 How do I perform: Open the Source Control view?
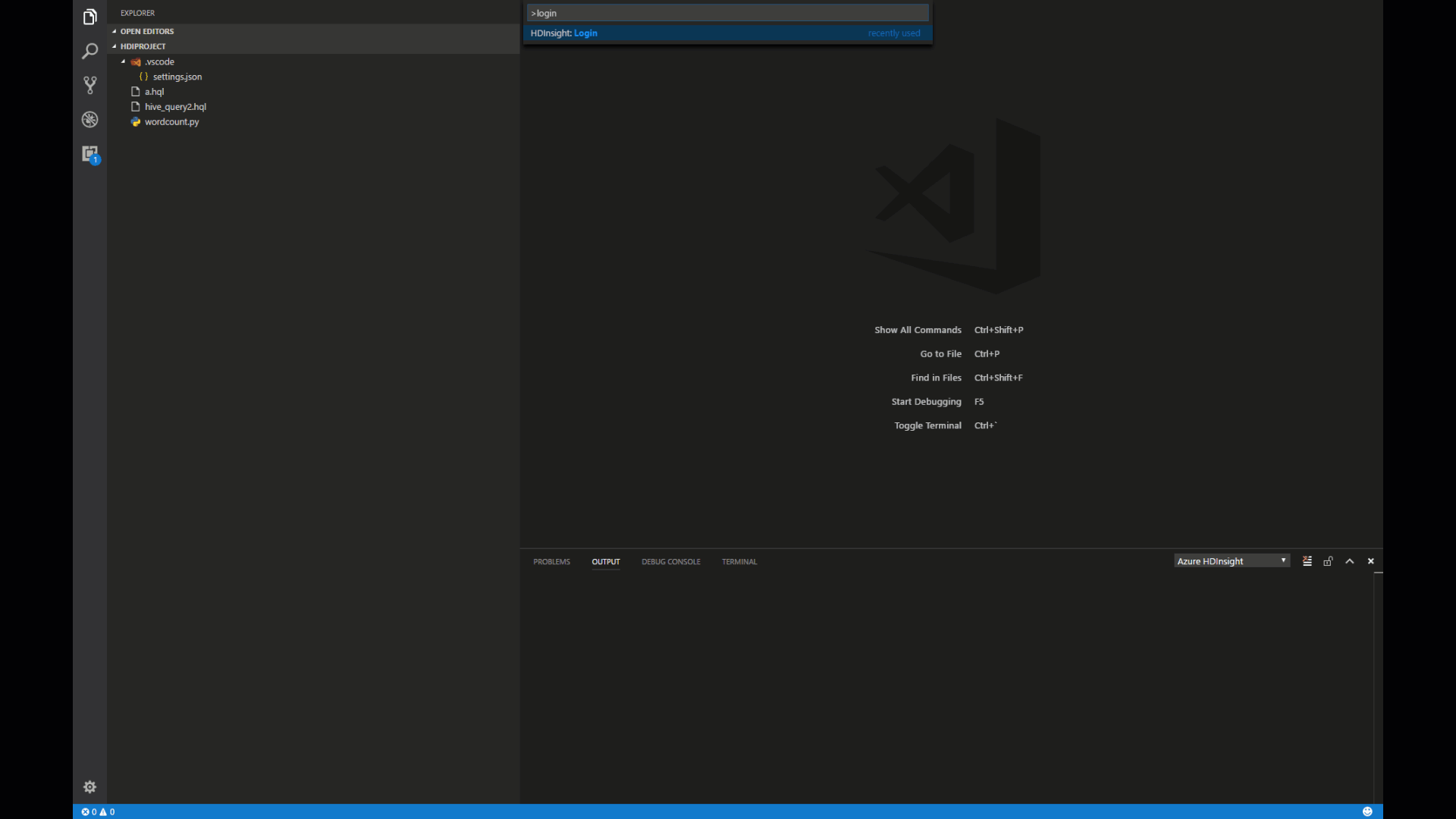(x=89, y=85)
